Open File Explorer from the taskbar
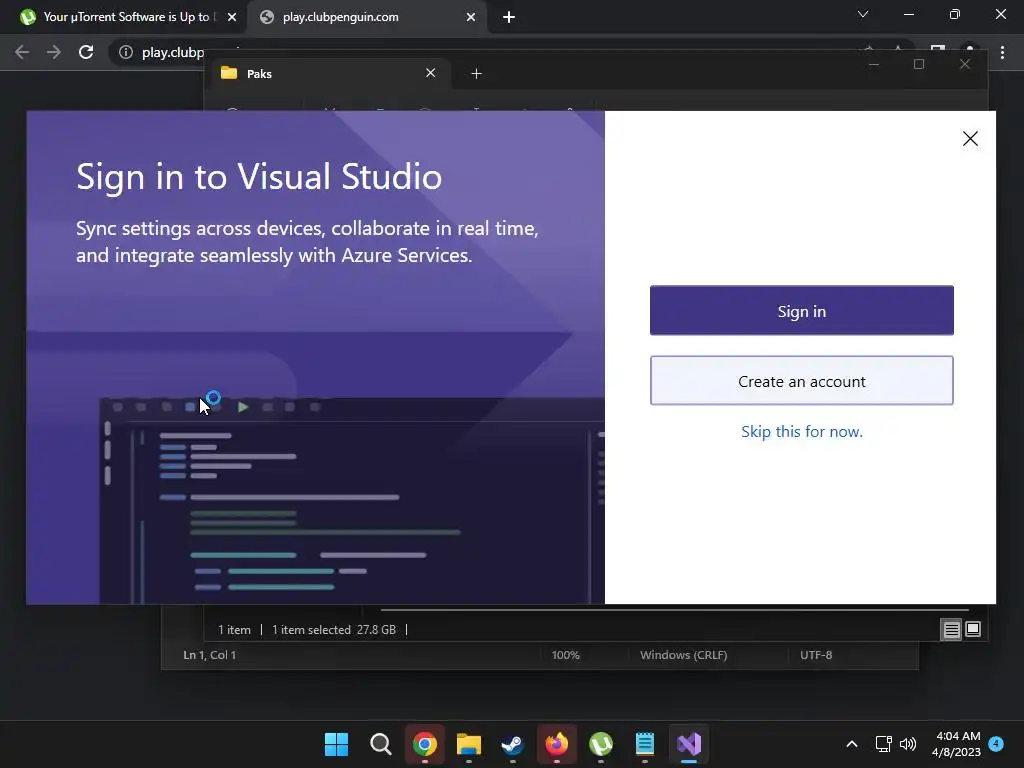 [x=469, y=744]
